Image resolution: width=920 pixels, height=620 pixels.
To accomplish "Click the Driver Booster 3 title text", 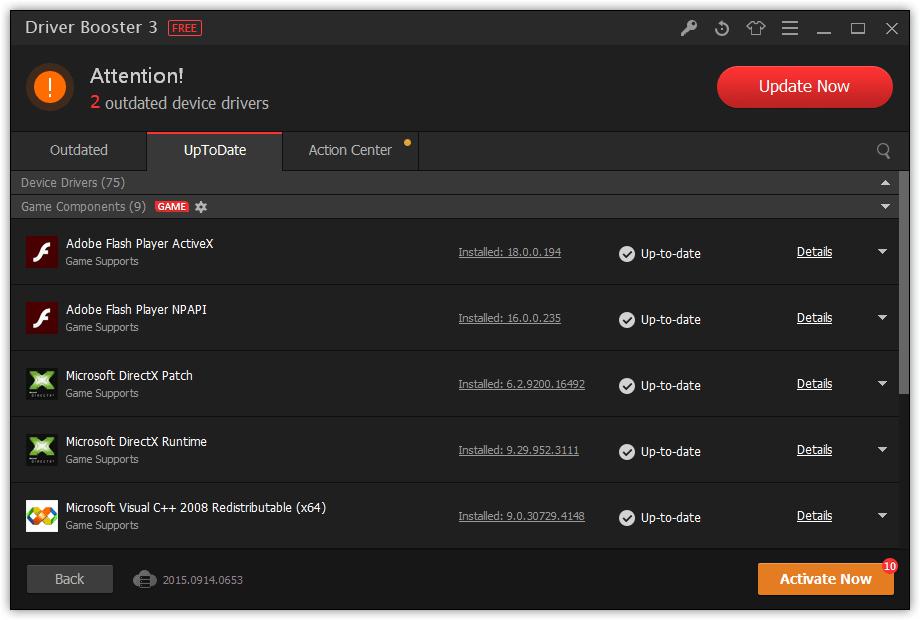I will [92, 28].
